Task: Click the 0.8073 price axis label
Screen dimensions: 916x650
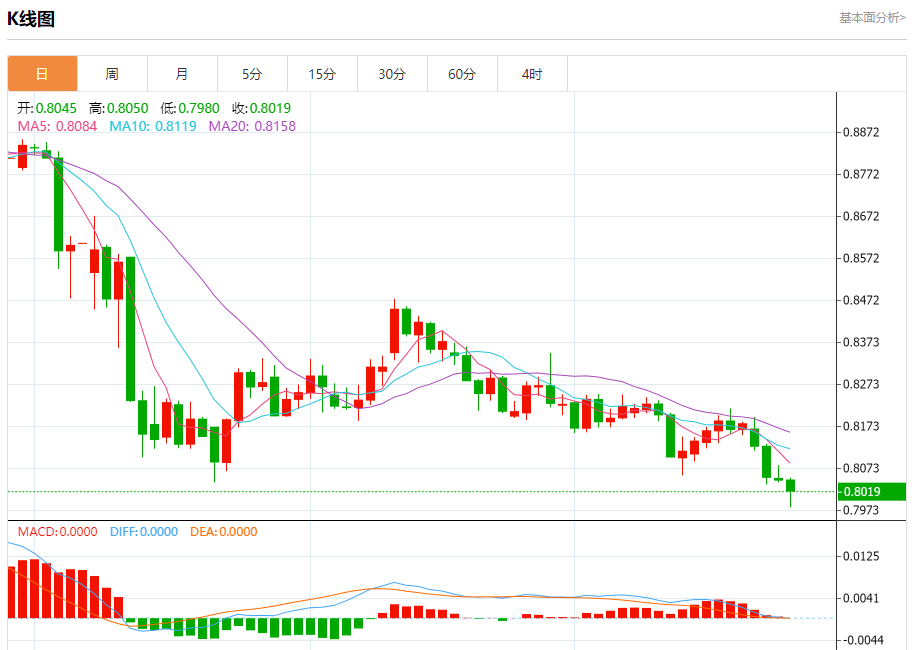Action: [861, 468]
